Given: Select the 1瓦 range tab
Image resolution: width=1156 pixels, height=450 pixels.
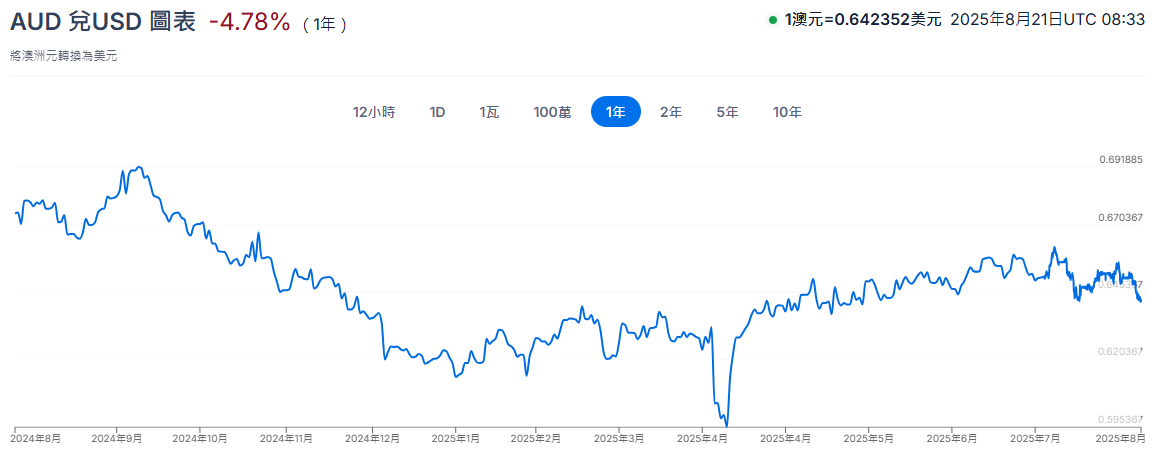Looking at the screenshot, I should (x=490, y=112).
